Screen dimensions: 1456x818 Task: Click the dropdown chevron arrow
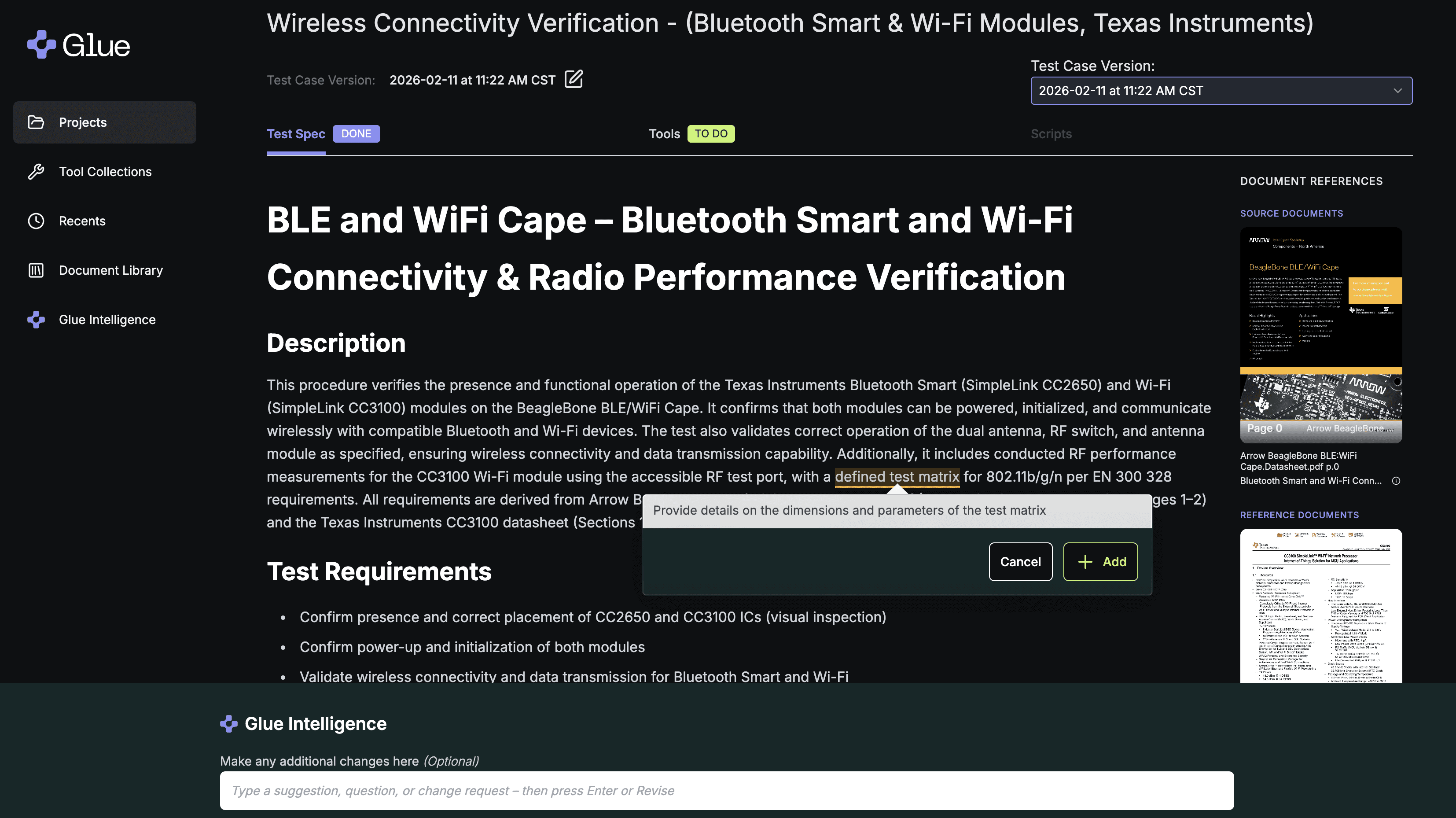(1397, 90)
